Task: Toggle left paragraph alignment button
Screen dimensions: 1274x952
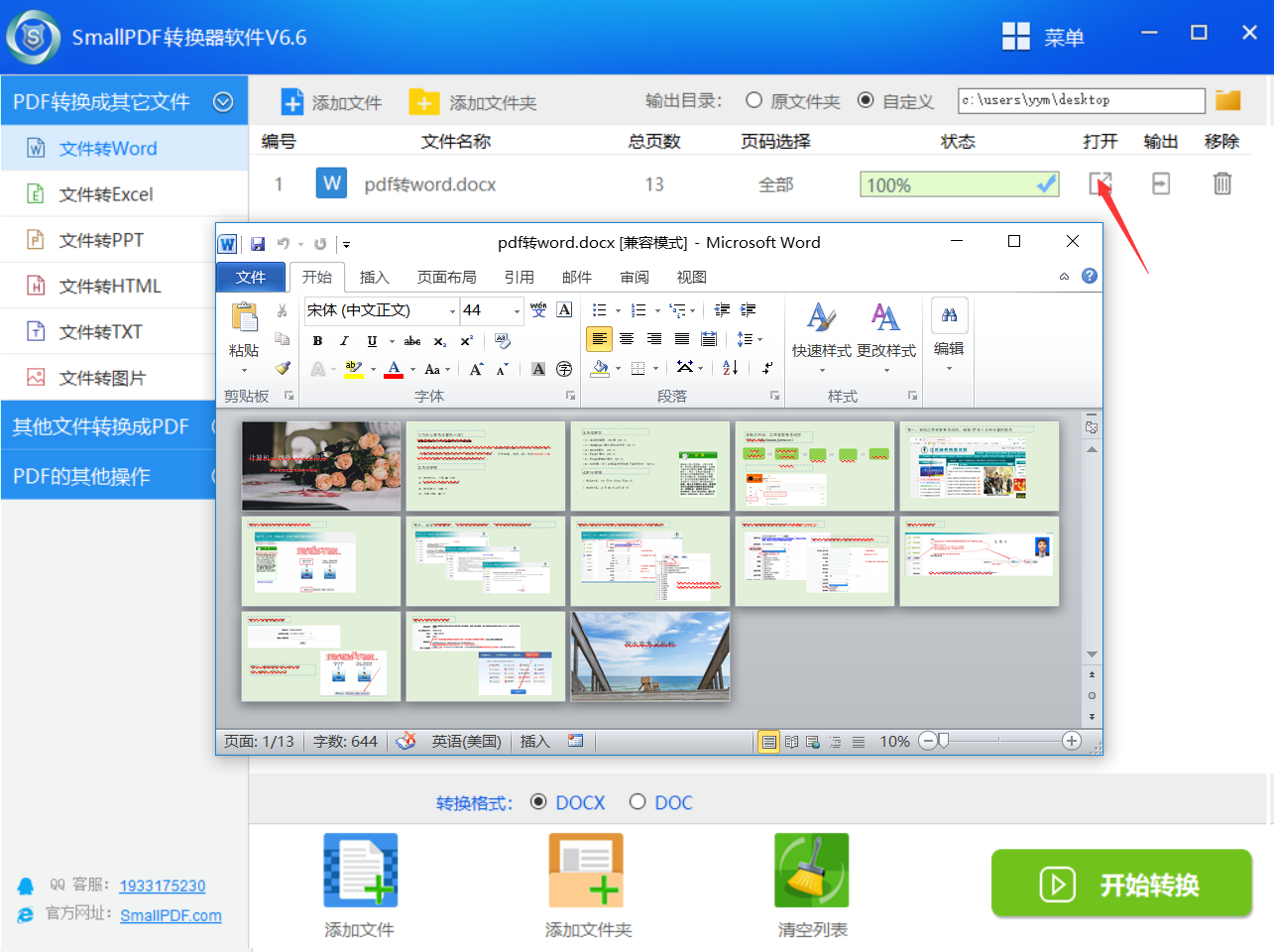Action: 599,339
